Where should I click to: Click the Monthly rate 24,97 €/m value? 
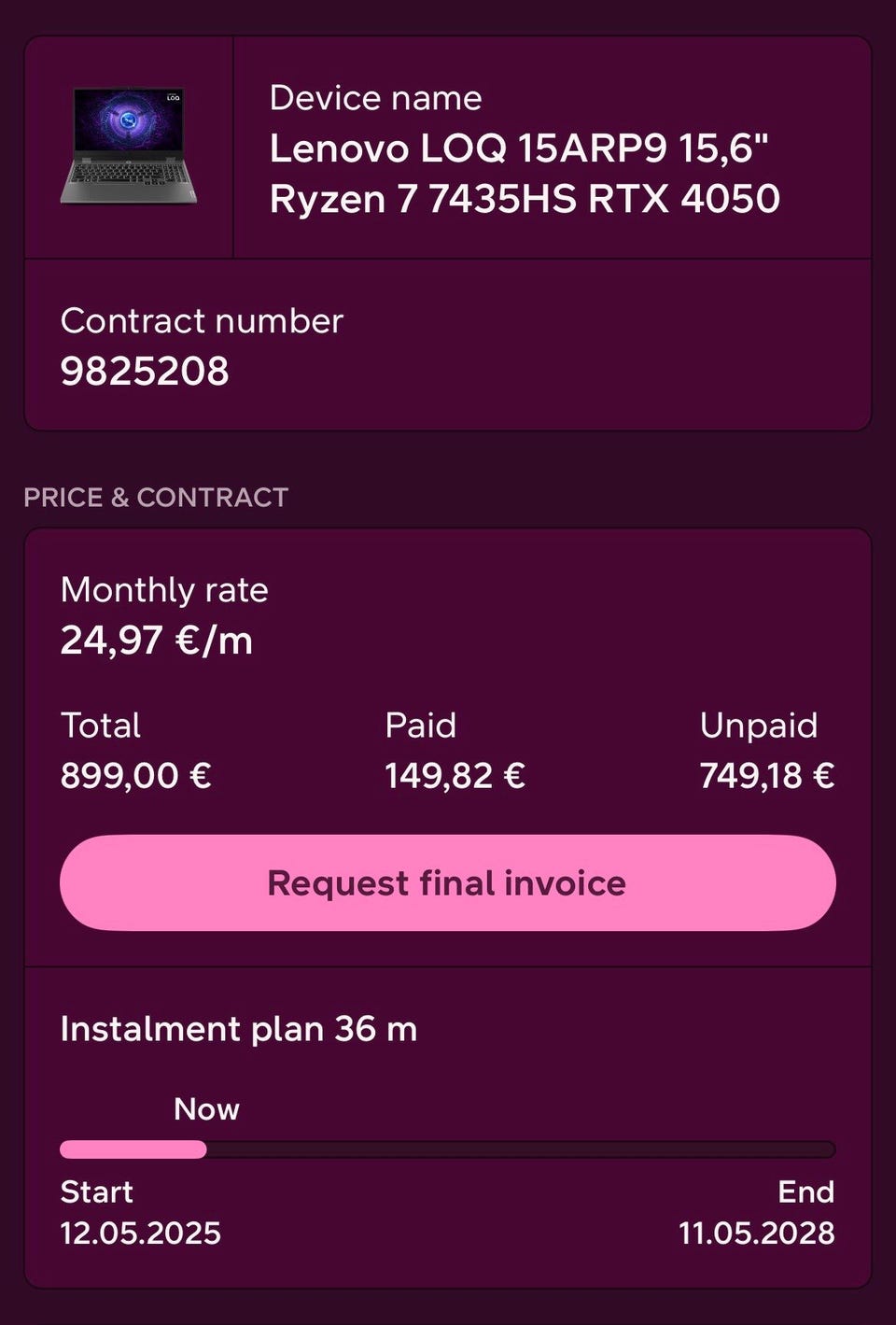point(157,641)
